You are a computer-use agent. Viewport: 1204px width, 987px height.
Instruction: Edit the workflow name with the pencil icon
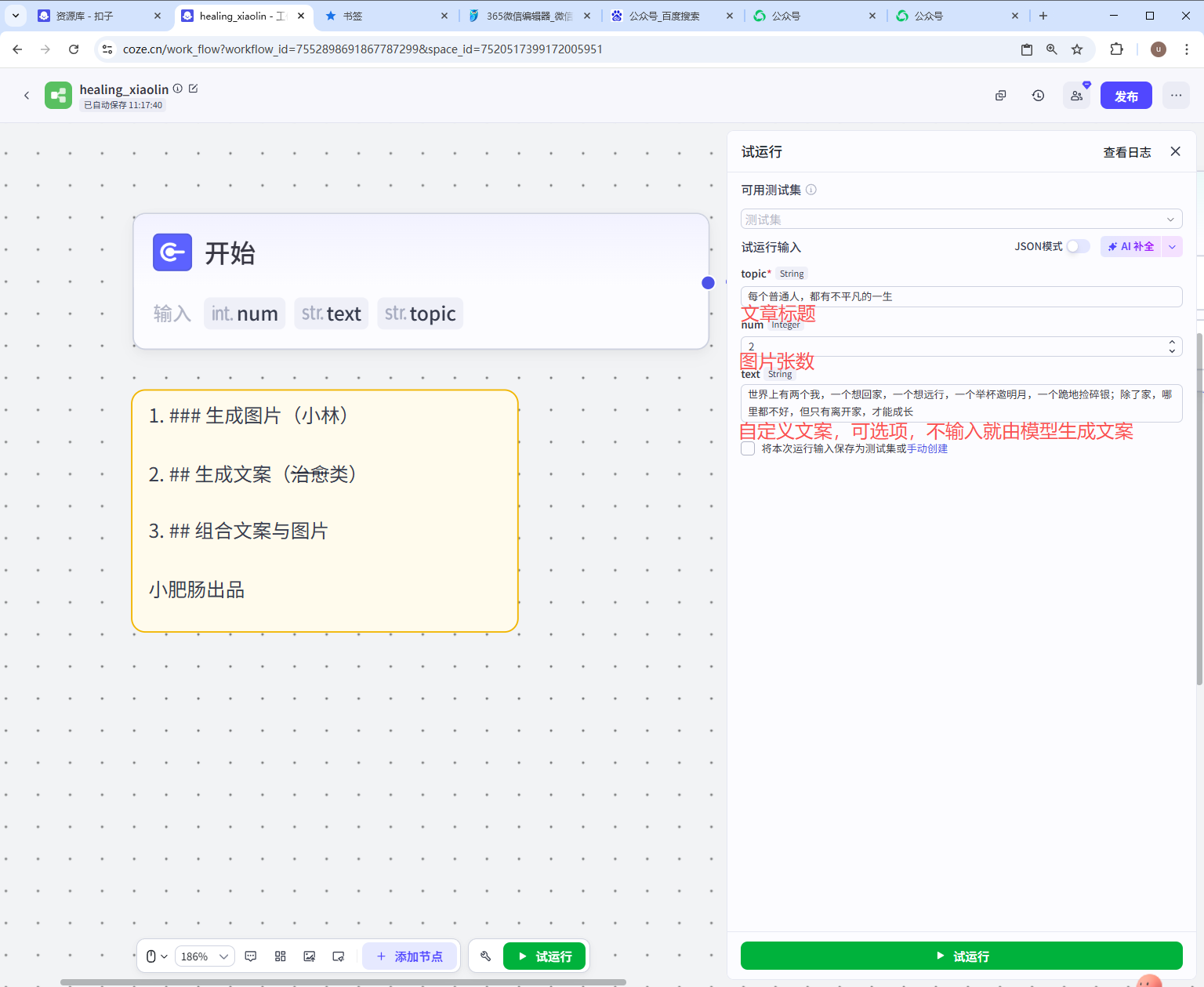point(194,89)
